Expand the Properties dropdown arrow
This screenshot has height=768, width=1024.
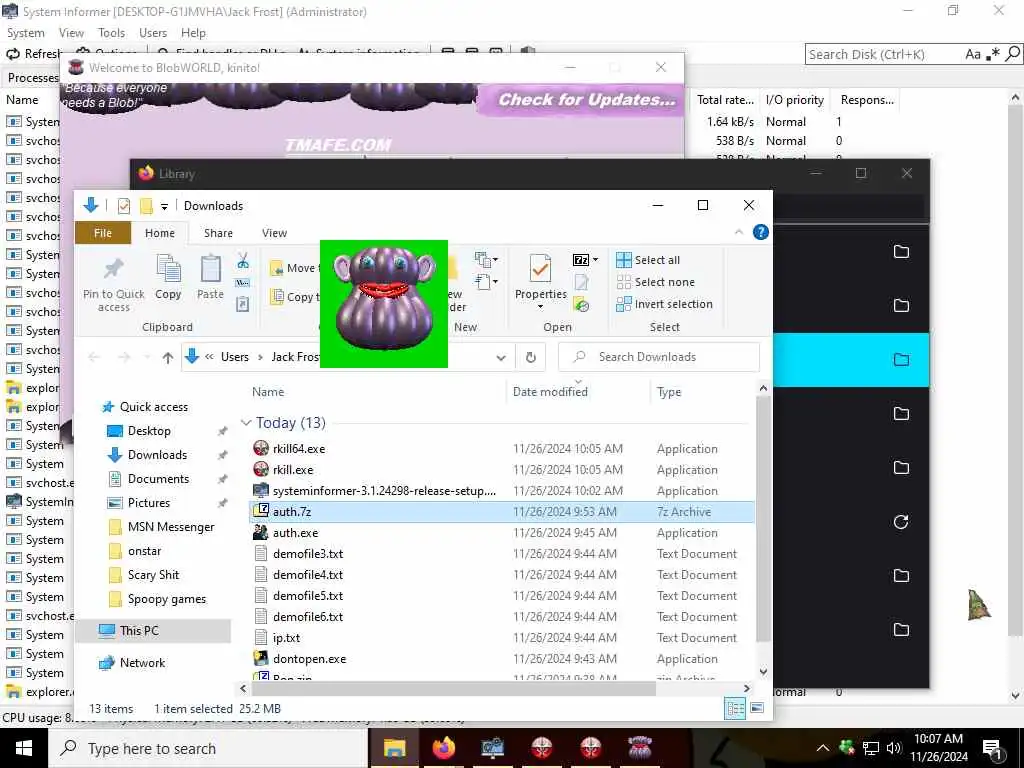(540, 307)
